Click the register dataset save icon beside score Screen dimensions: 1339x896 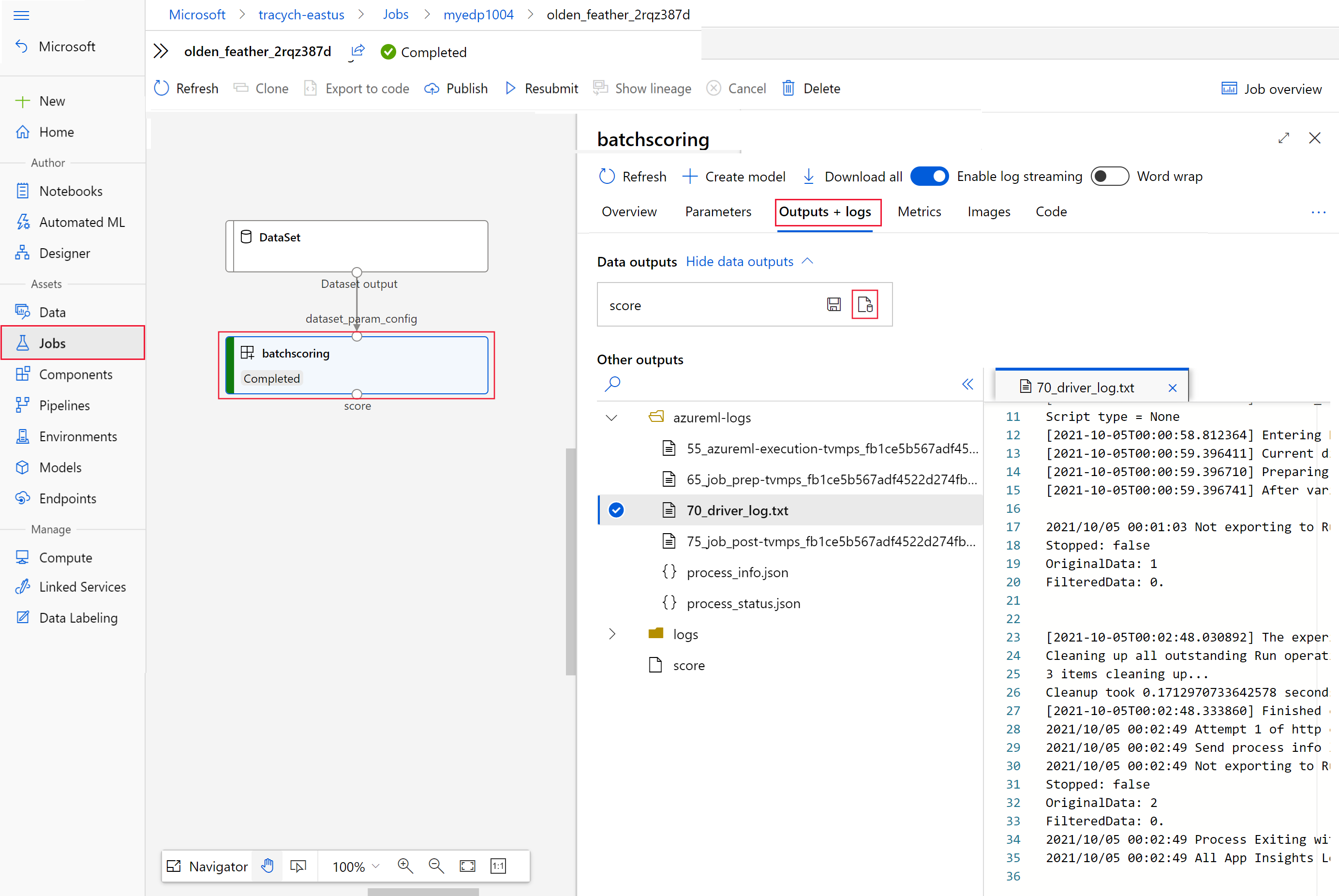click(833, 305)
